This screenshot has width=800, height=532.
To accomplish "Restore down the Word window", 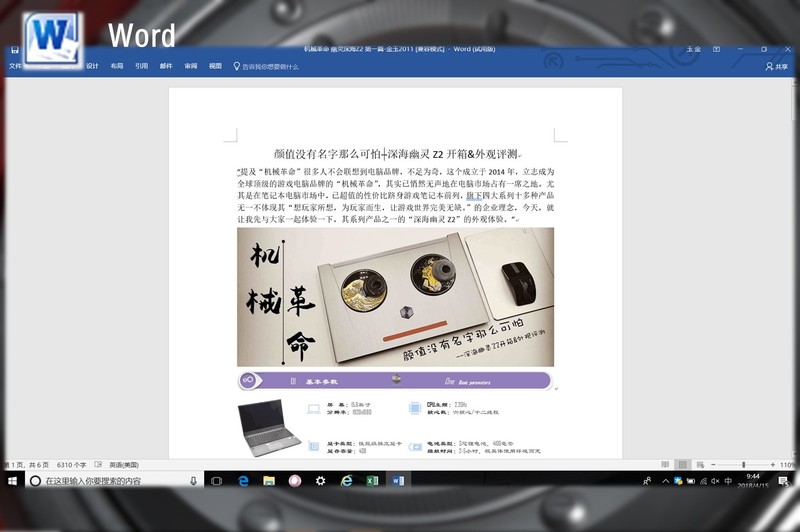I will pyautogui.click(x=764, y=49).
